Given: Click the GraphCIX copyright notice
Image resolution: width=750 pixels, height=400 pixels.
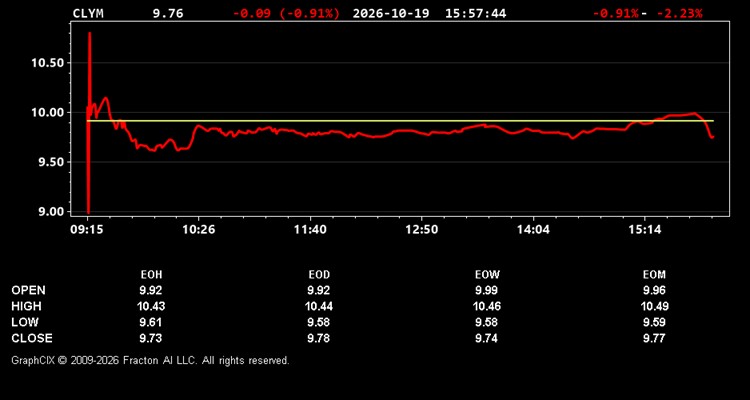Looking at the screenshot, I should click(x=150, y=360).
